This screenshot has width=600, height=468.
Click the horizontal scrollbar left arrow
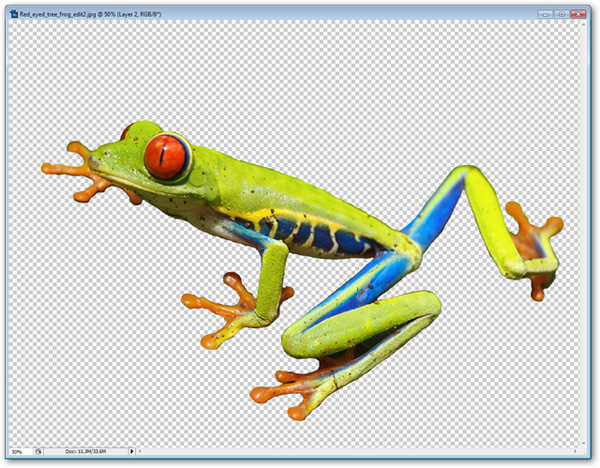[140, 452]
